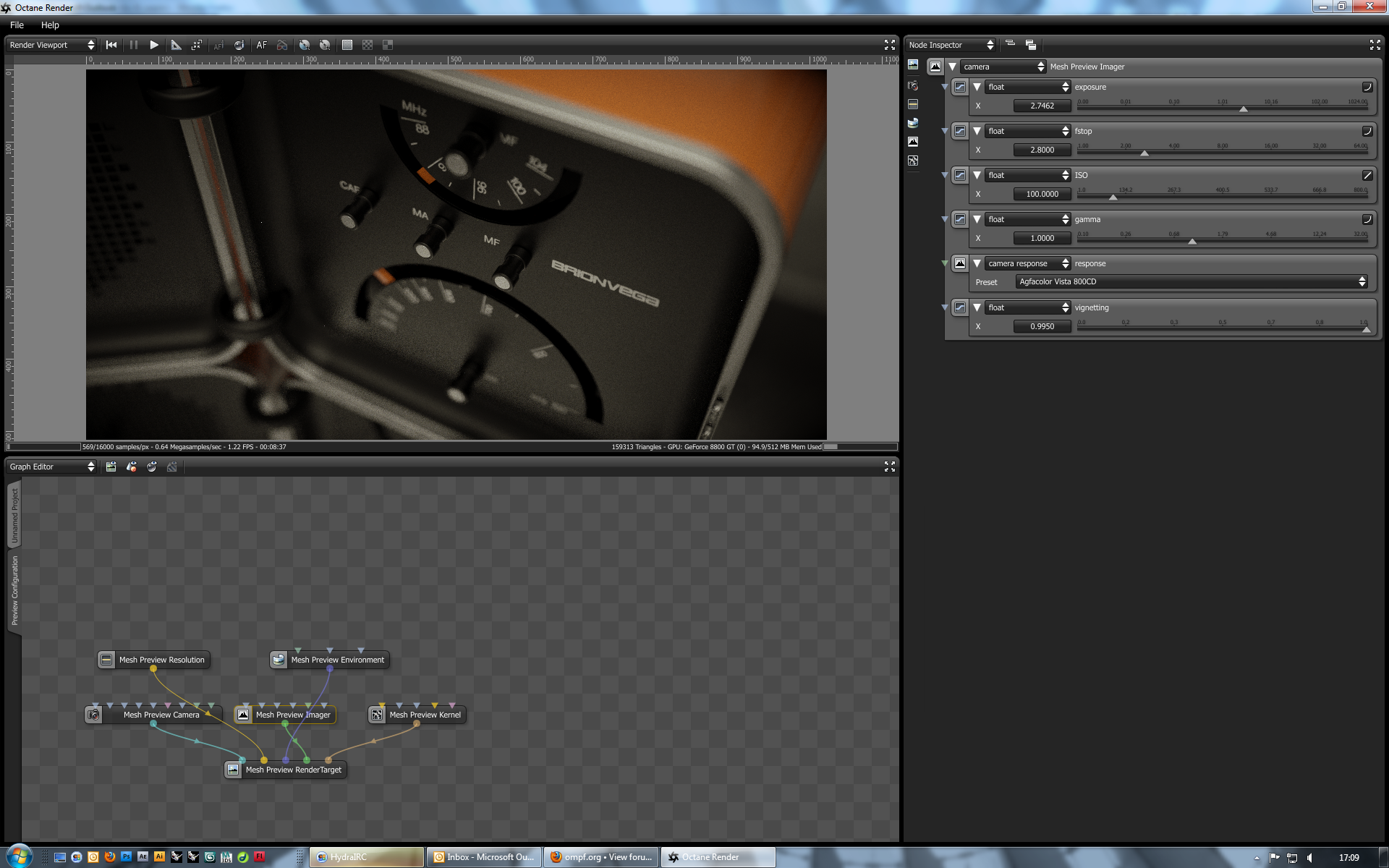Maximize the Graph Editor panel

(890, 467)
